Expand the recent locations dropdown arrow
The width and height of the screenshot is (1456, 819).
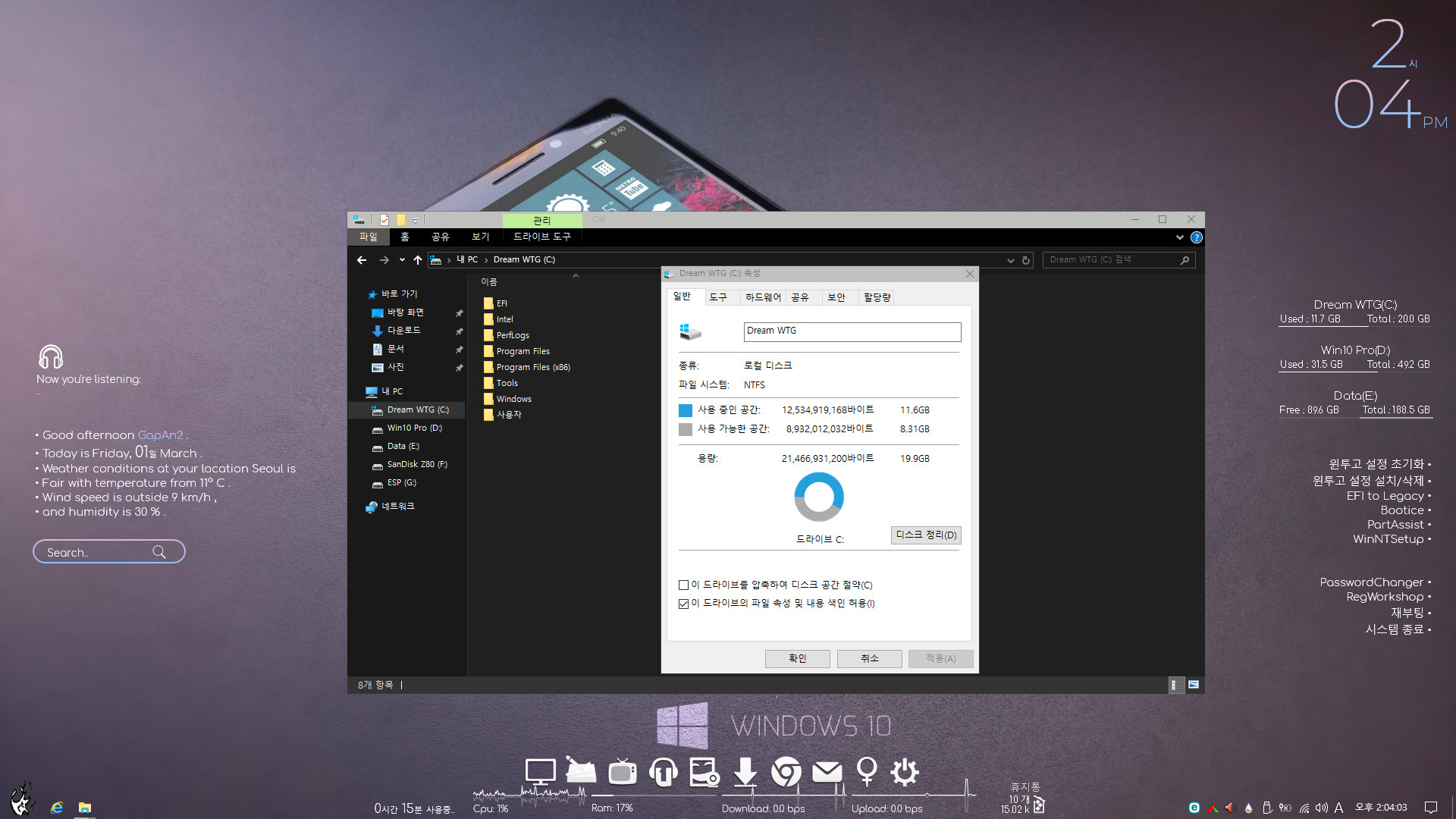(x=402, y=260)
